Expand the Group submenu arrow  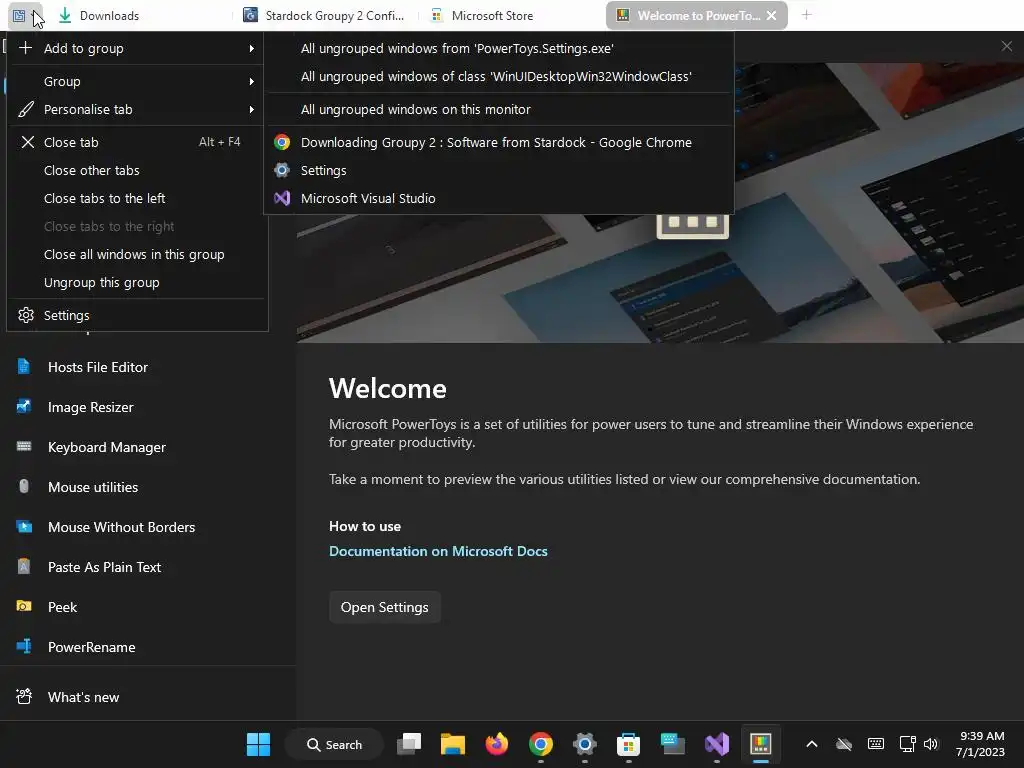click(251, 82)
